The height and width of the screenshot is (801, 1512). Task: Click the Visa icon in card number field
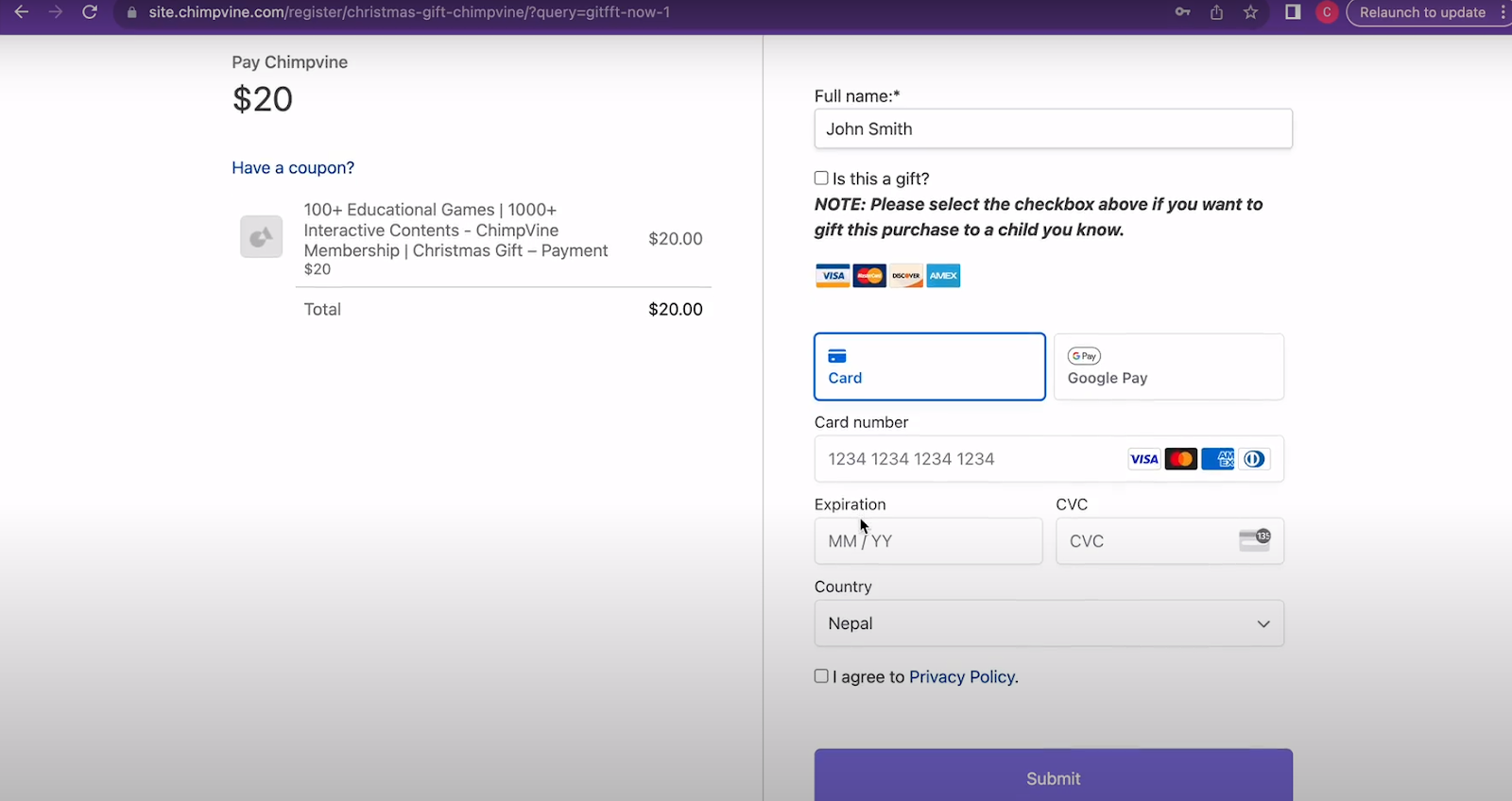(1144, 459)
